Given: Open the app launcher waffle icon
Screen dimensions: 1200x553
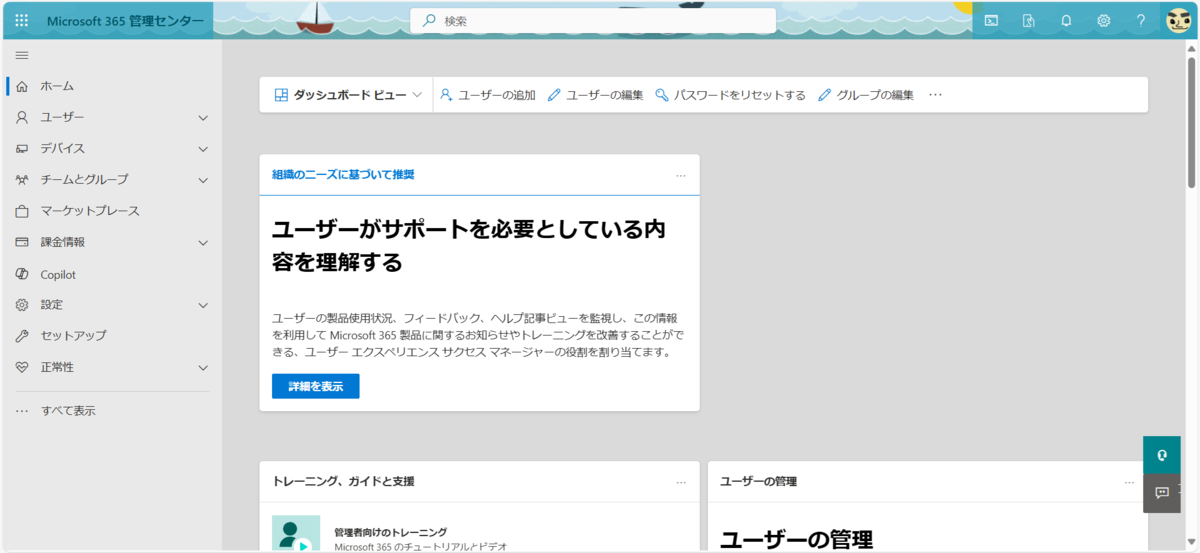Looking at the screenshot, I should pos(21,20).
